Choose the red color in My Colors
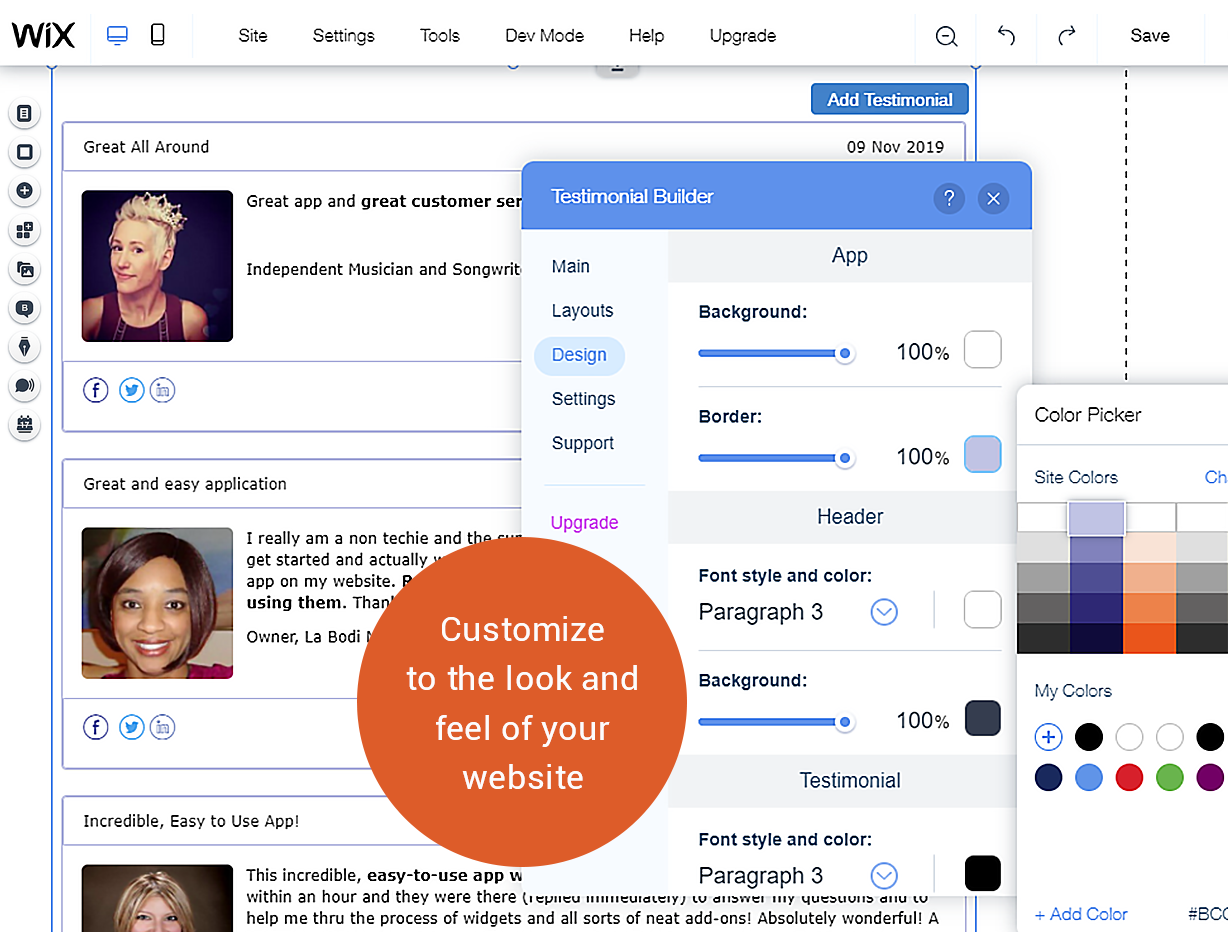This screenshot has width=1228, height=932. (x=1129, y=778)
